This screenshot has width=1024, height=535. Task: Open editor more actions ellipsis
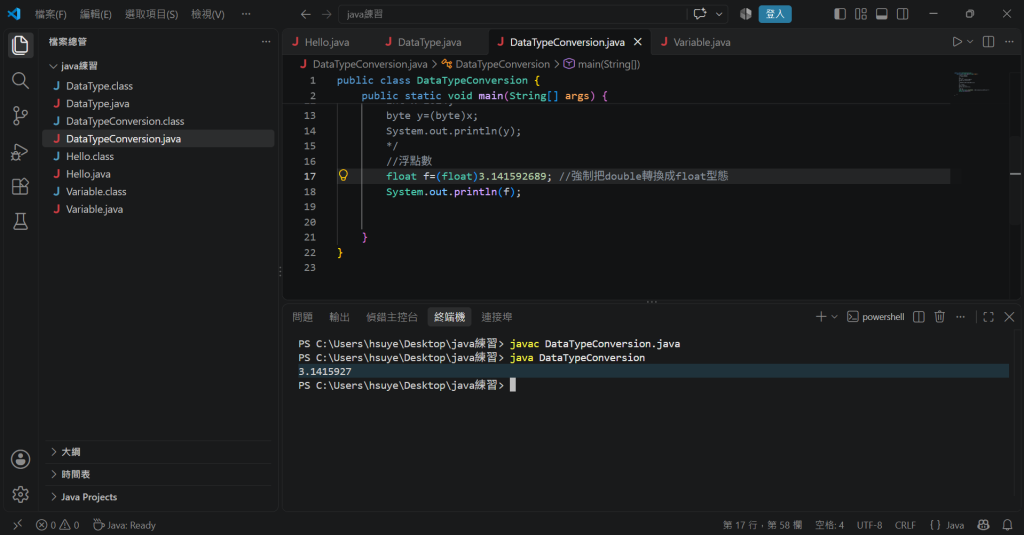[x=1009, y=42]
